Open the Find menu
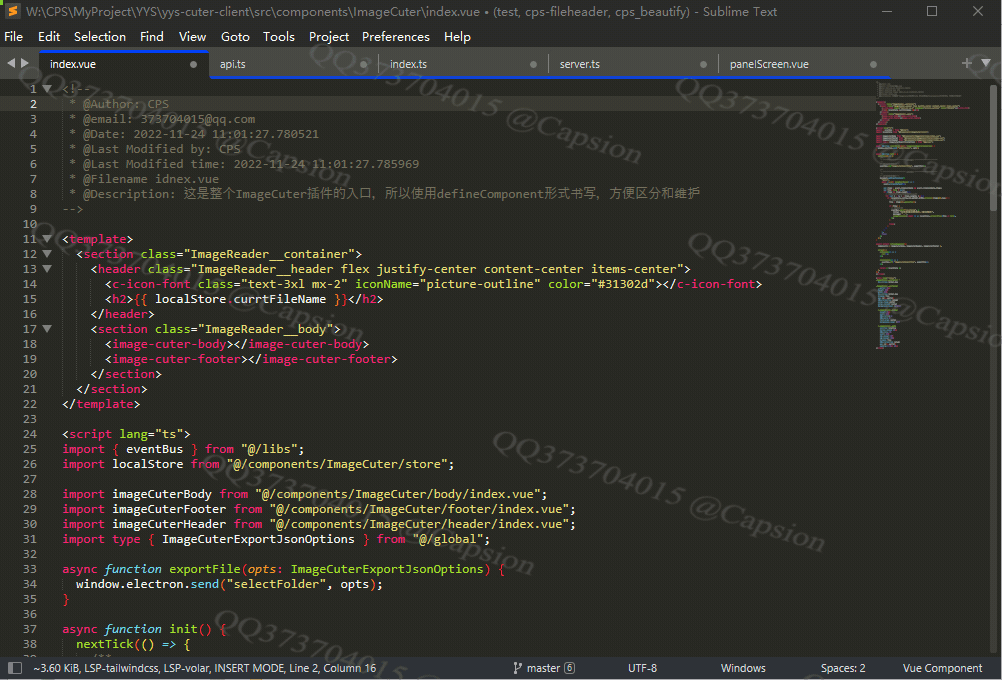Viewport: 1002px width, 680px height. 151,37
